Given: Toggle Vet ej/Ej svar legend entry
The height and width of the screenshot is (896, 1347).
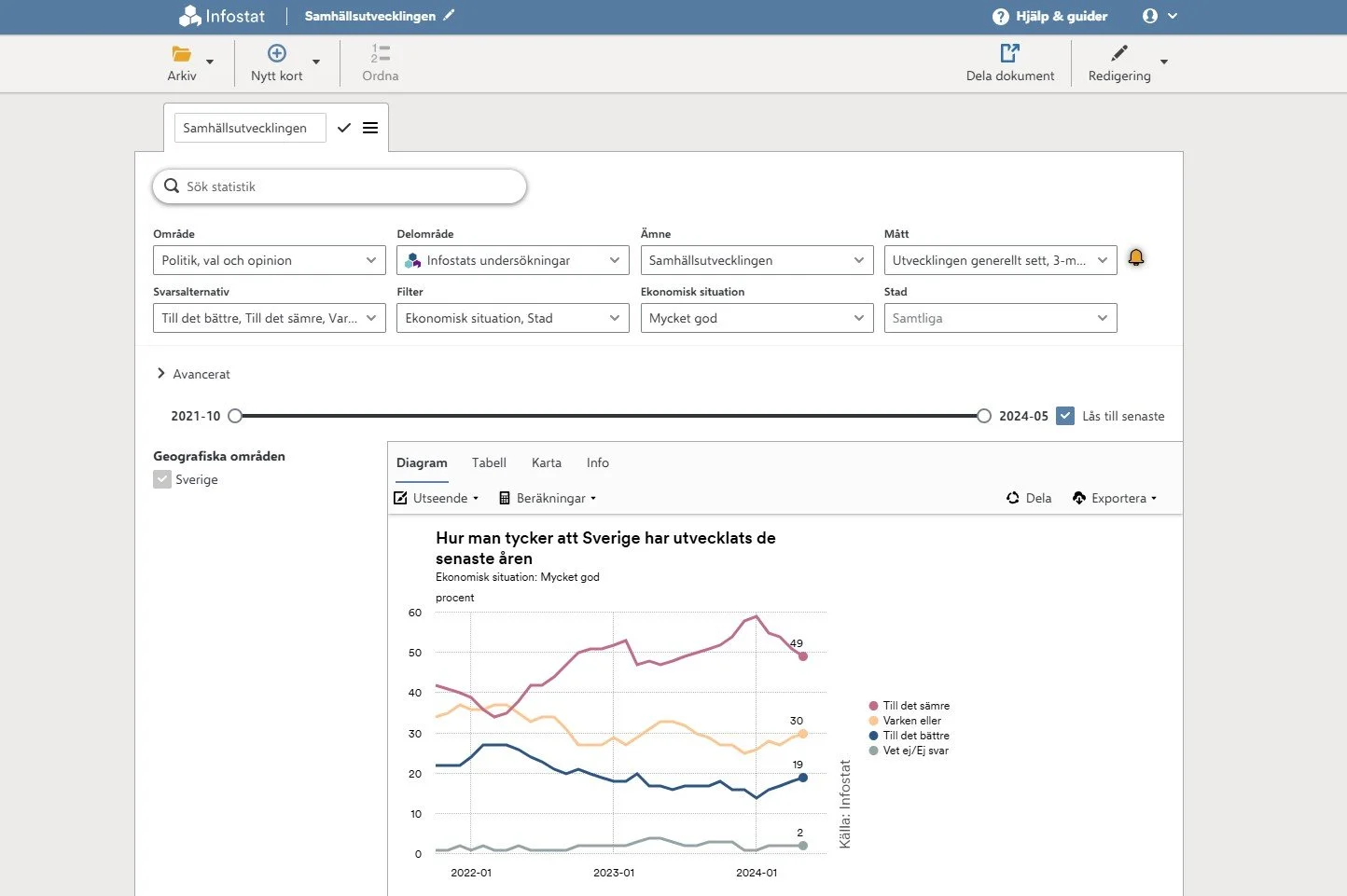Looking at the screenshot, I should (909, 751).
